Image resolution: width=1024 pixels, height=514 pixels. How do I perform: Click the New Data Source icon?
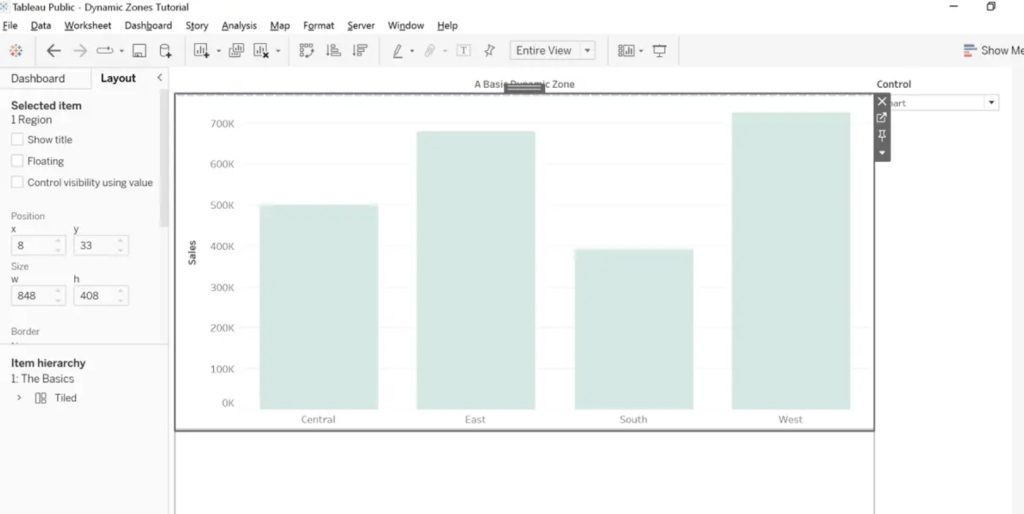pos(166,51)
